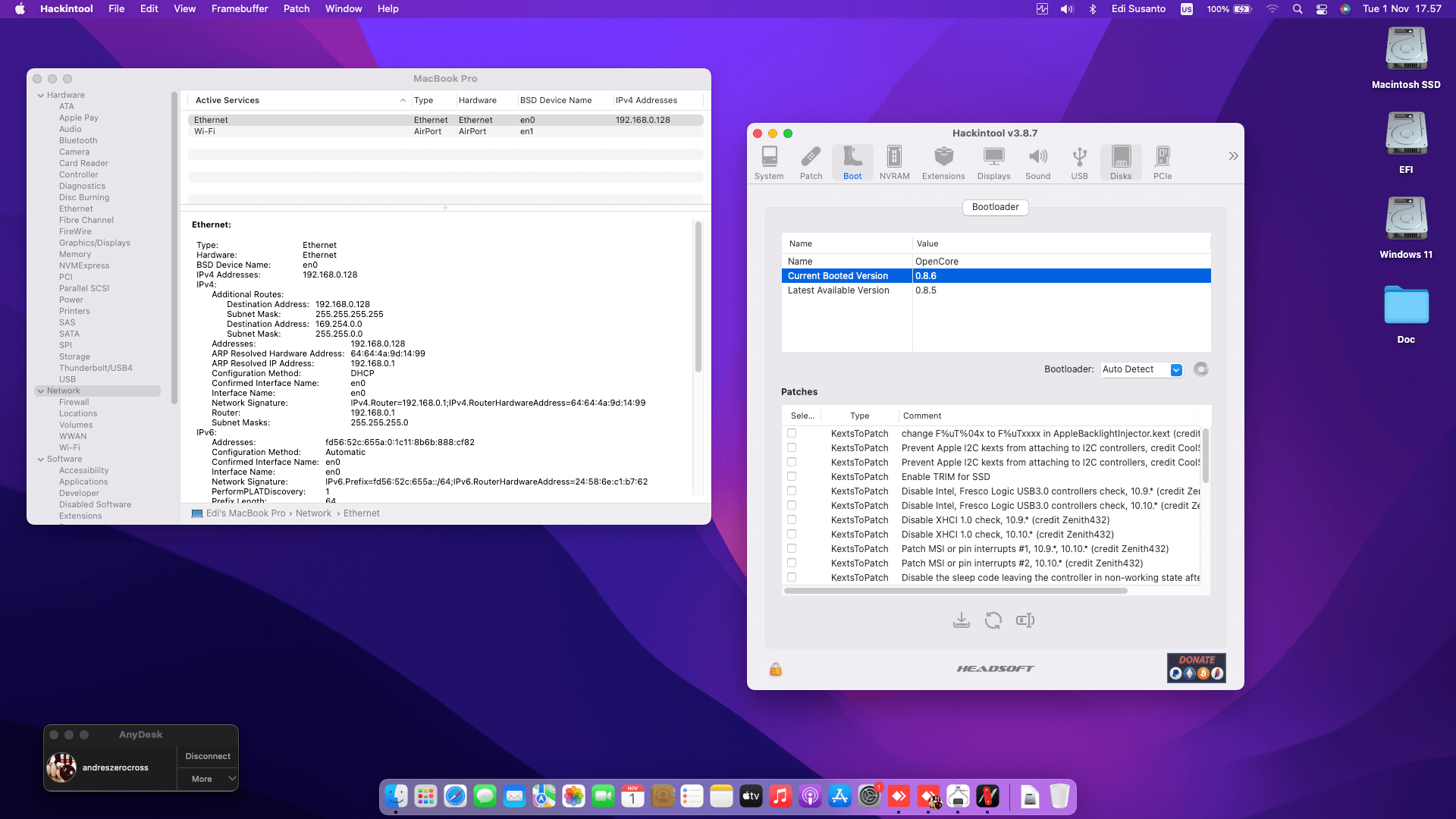Click the download icon below patches
Image resolution: width=1456 pixels, height=819 pixels.
click(x=961, y=620)
